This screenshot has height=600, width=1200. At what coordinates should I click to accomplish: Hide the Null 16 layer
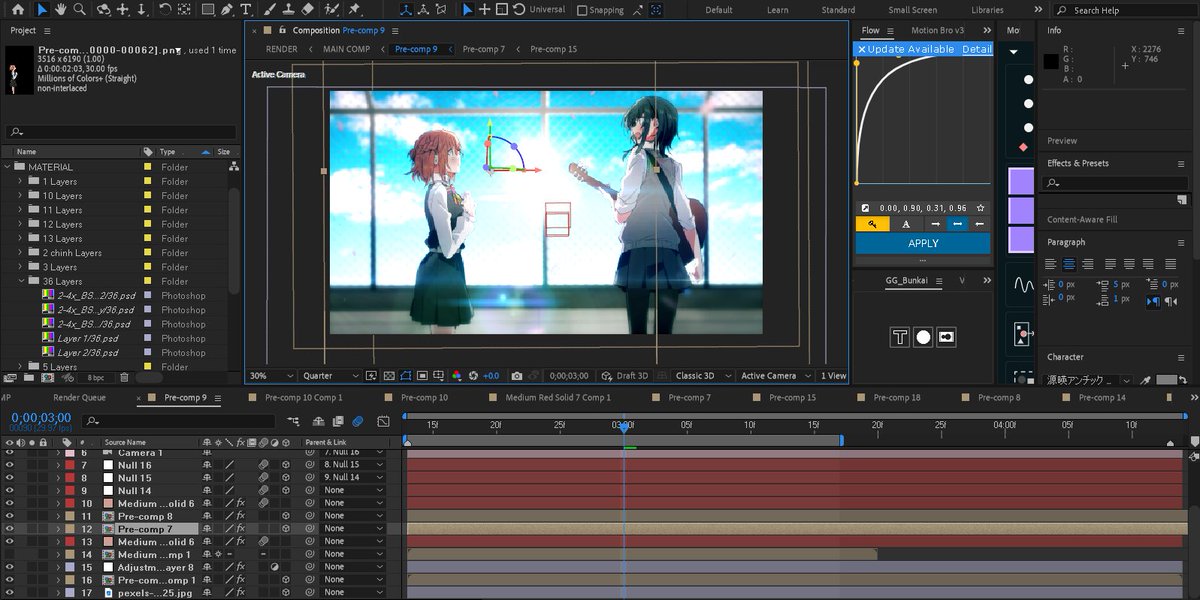[10, 465]
